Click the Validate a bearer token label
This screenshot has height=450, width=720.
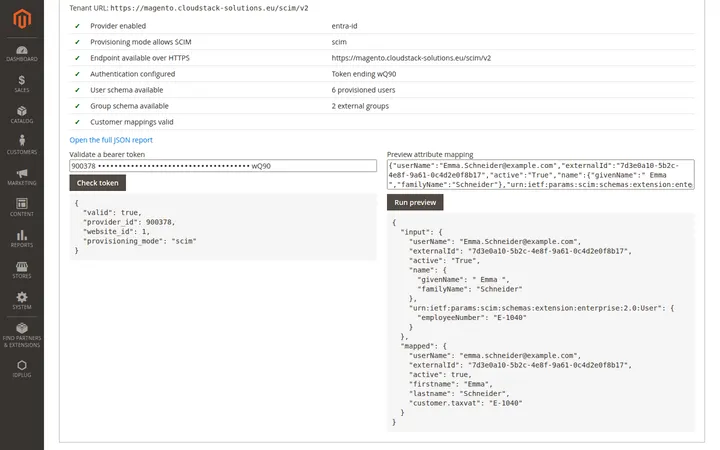click(107, 155)
